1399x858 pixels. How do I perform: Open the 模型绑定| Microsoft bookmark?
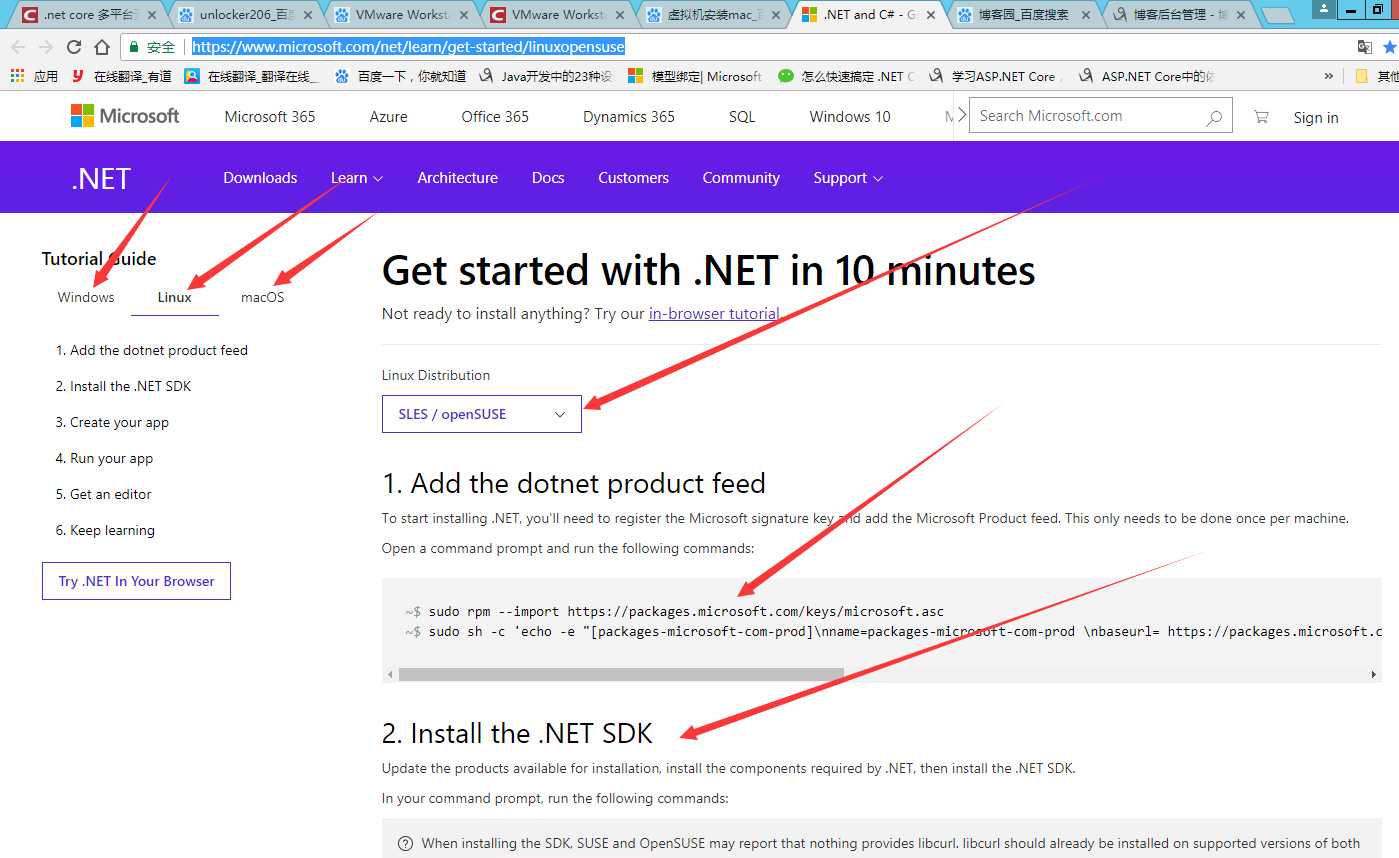[695, 76]
